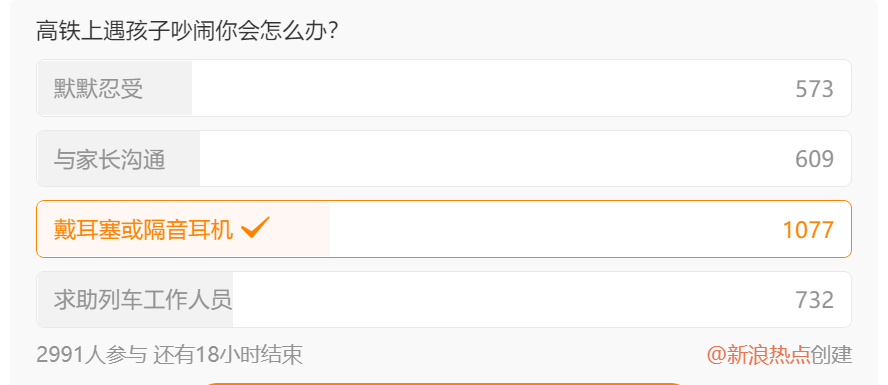888x385 pixels.
Task: Select the 戴耳塞或隔音耳机 option label
Action: (x=143, y=230)
